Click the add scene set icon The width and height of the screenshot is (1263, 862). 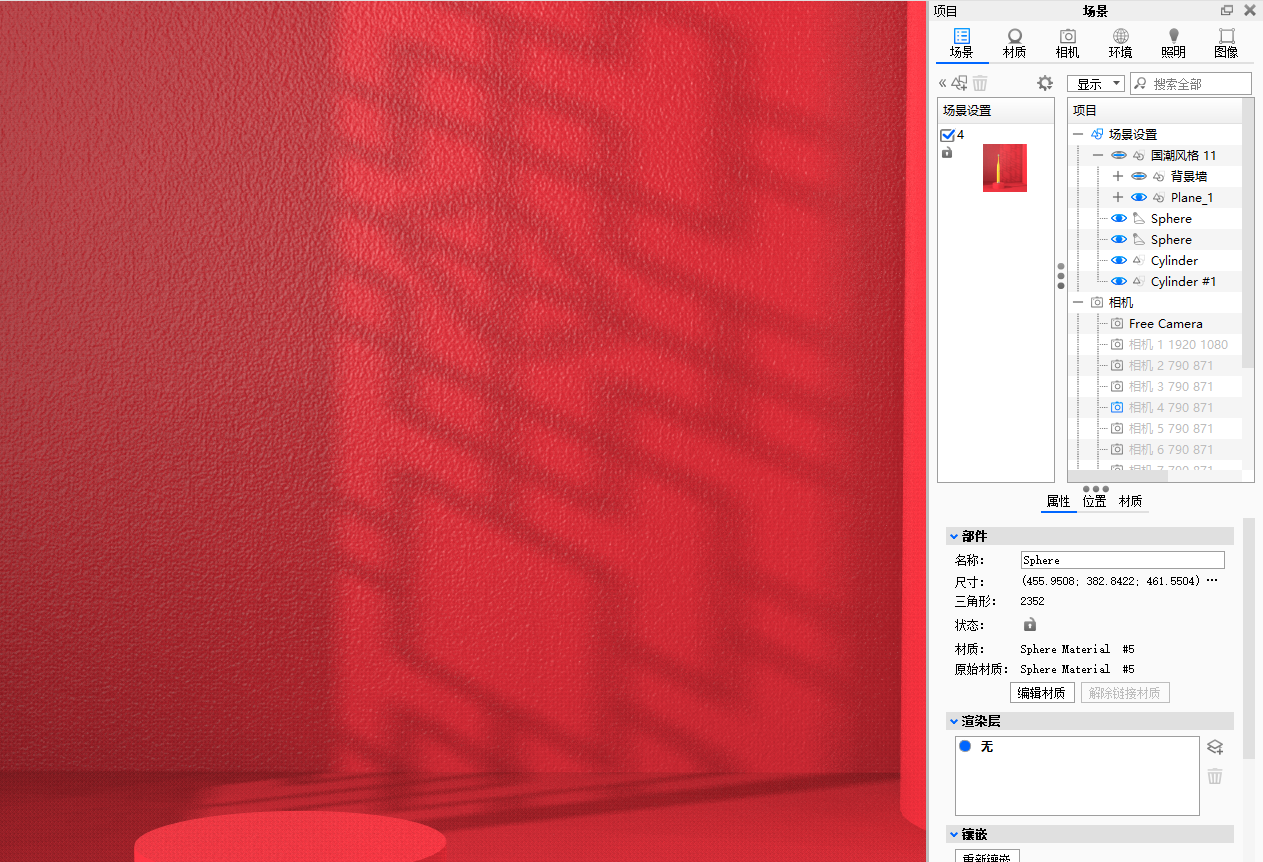pyautogui.click(x=960, y=84)
